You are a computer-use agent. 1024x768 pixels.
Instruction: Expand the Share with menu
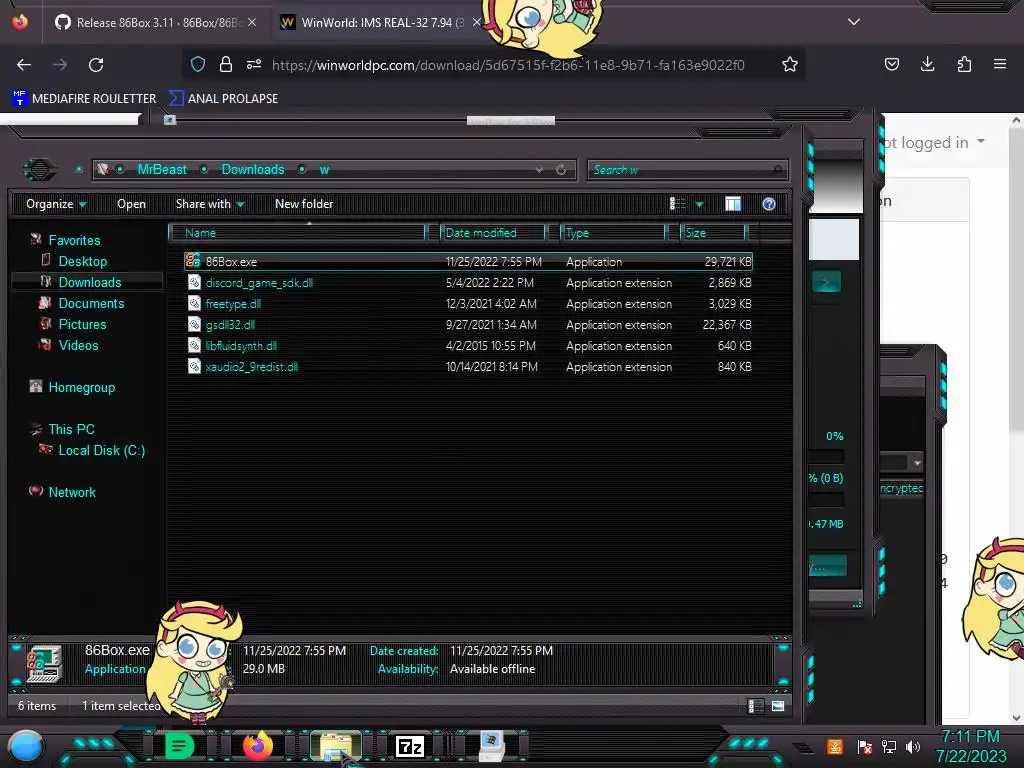(x=210, y=204)
